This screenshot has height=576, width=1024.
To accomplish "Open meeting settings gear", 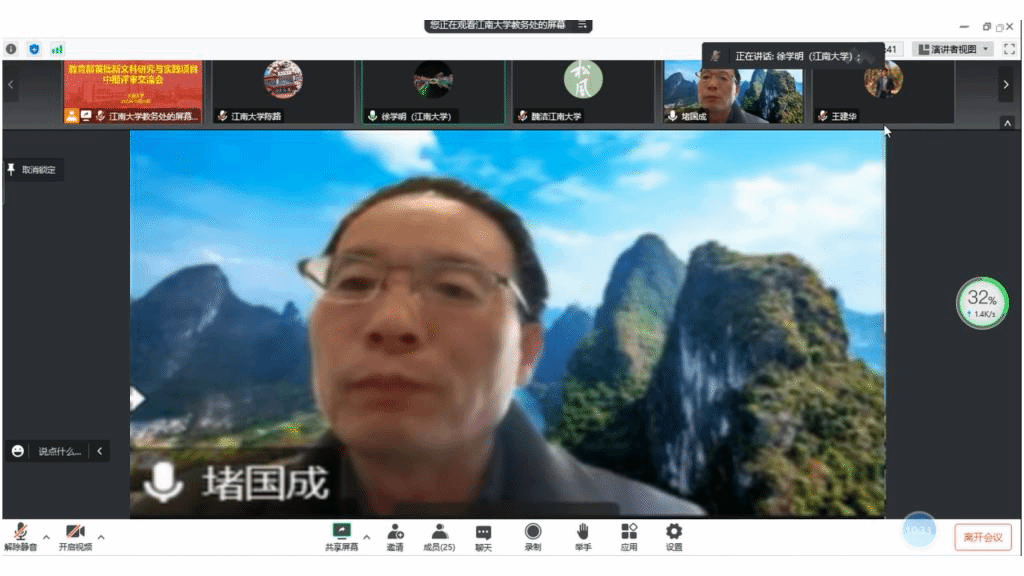I will click(674, 536).
